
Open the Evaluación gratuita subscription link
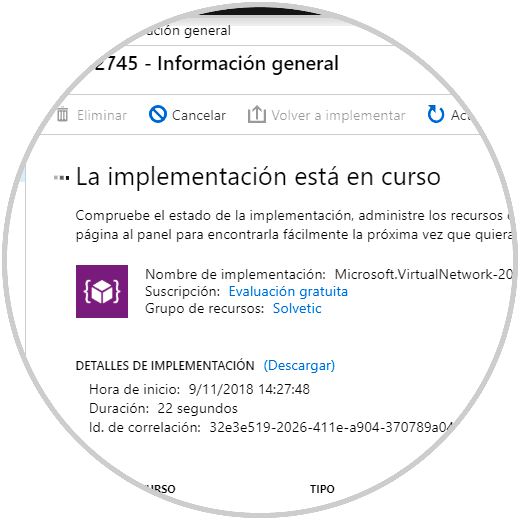[x=288, y=291]
